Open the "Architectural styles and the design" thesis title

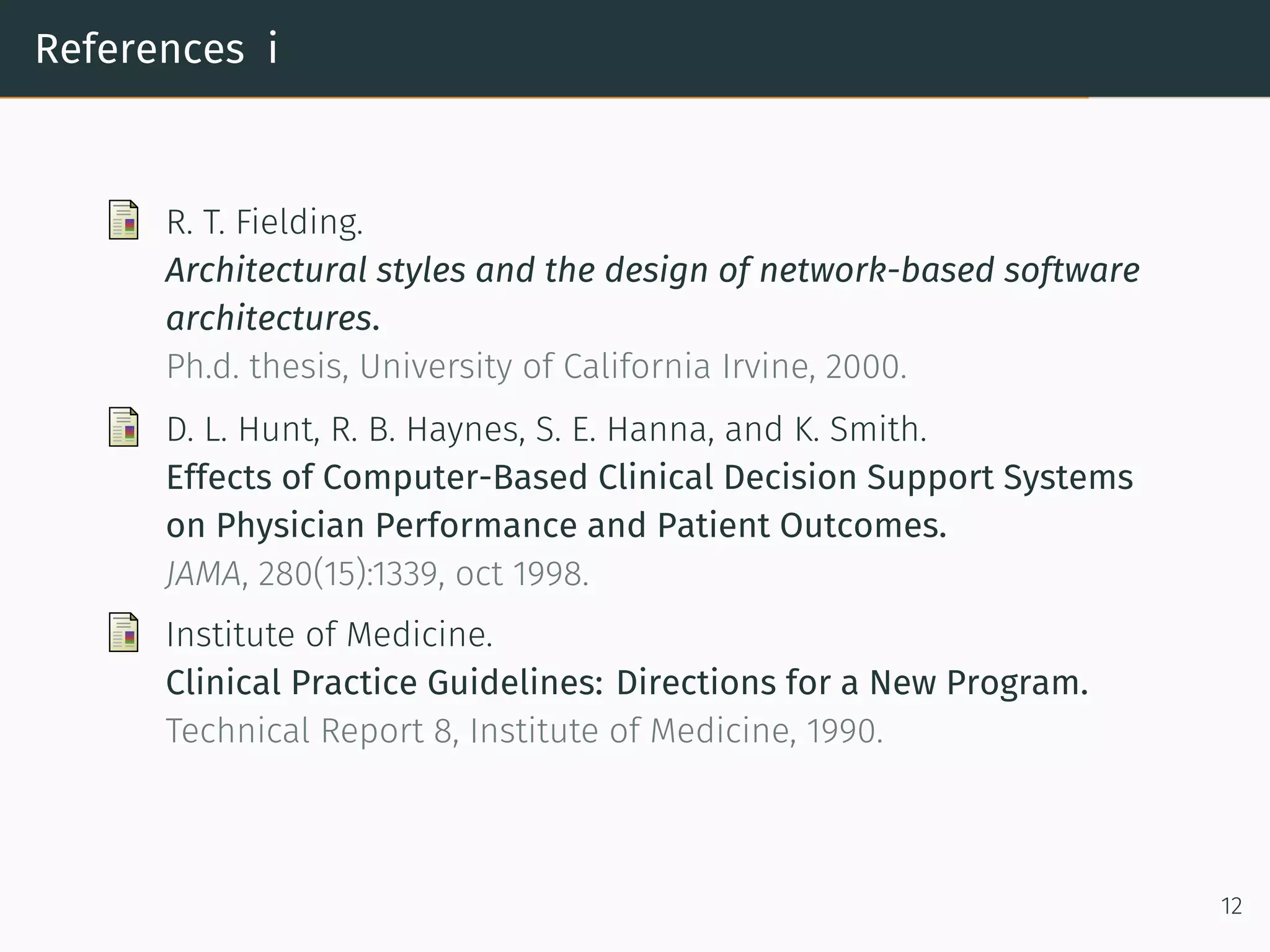(652, 270)
